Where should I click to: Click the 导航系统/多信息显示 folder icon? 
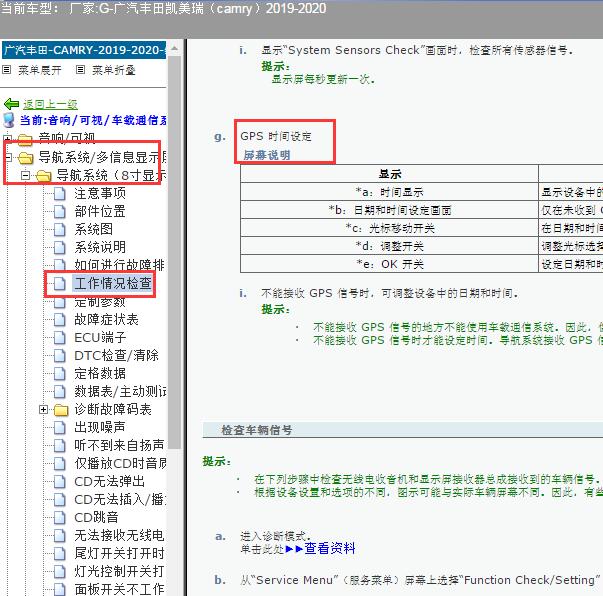pos(26,157)
